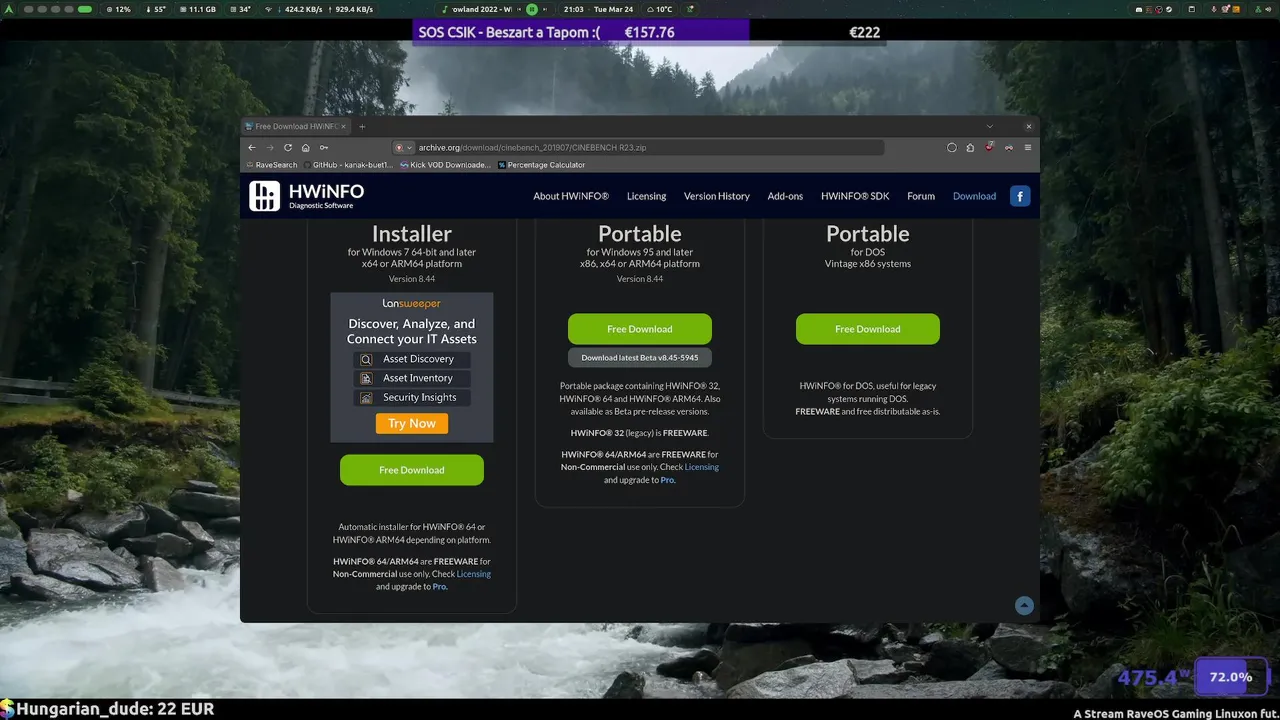Viewport: 1280px width, 720px height.
Task: Open the Percentage Calculator bookmark
Action: [x=541, y=165]
